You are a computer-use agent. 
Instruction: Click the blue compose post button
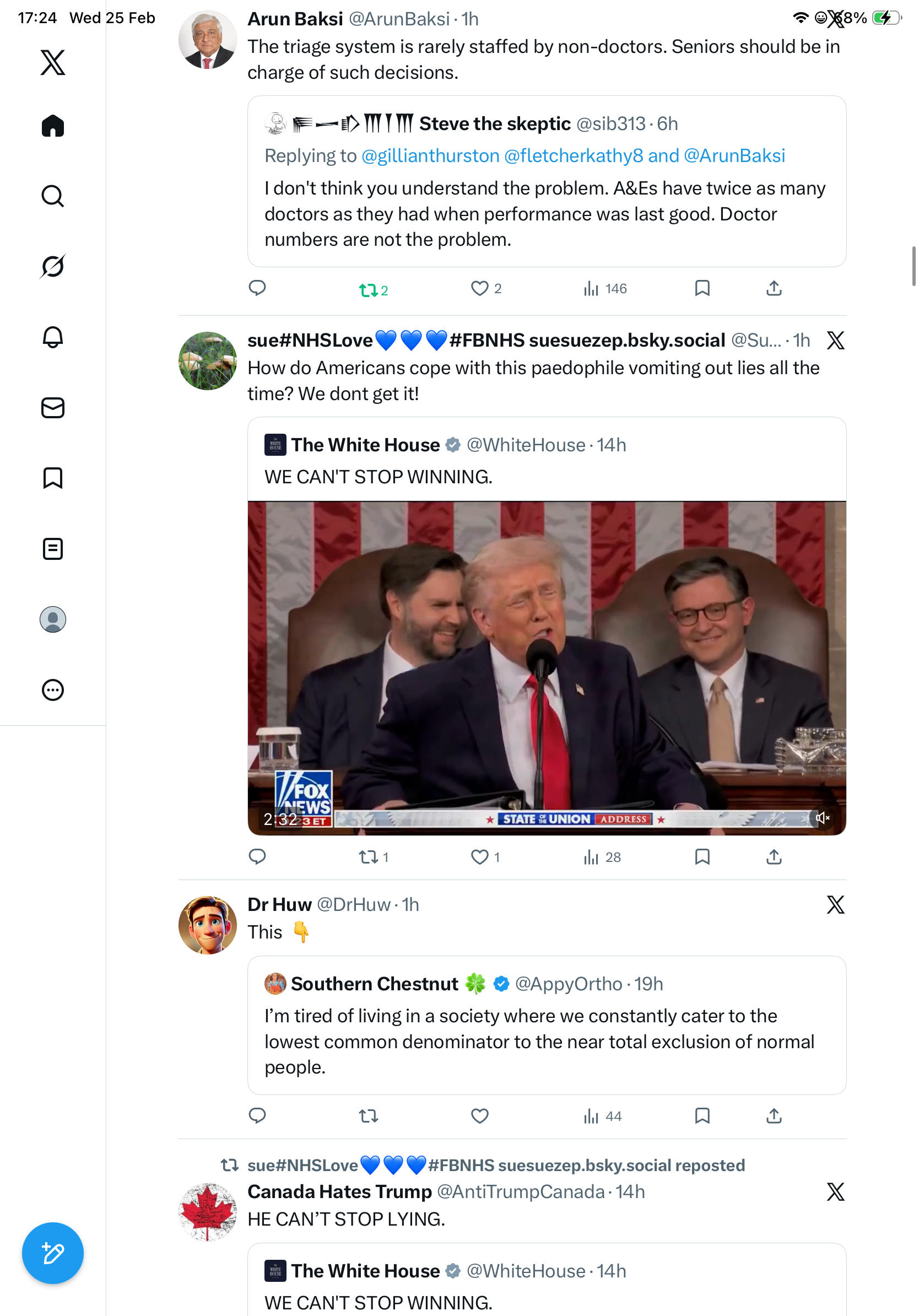[x=53, y=1253]
